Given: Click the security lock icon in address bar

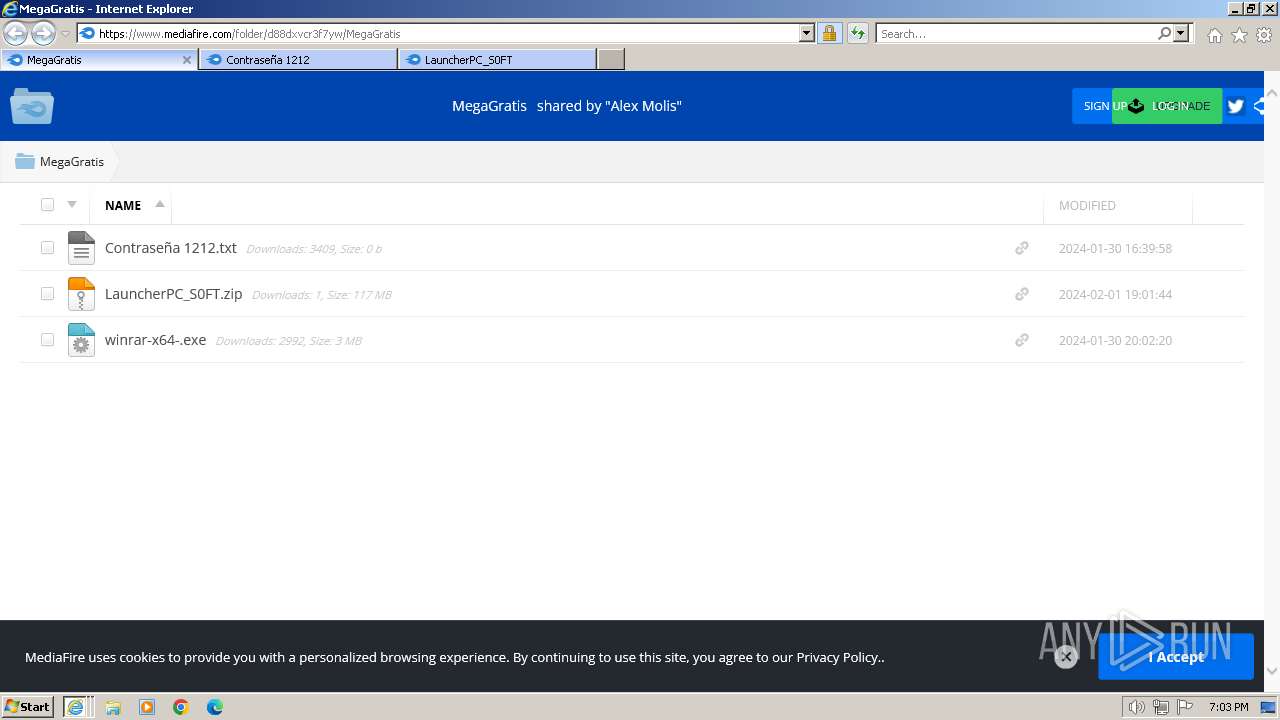Looking at the screenshot, I should [x=829, y=34].
